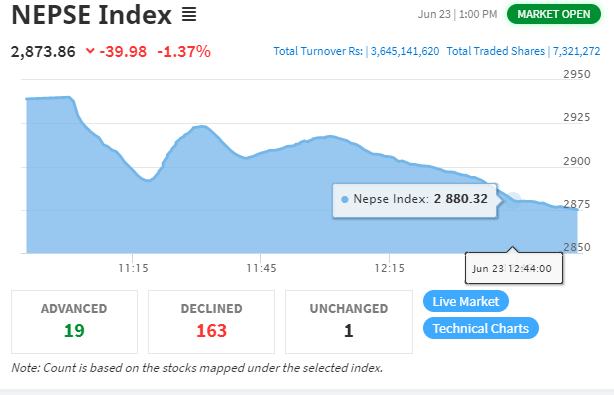Open the hamburger menu beside NEPSE Index
This screenshot has height=395, width=614.
(x=189, y=15)
